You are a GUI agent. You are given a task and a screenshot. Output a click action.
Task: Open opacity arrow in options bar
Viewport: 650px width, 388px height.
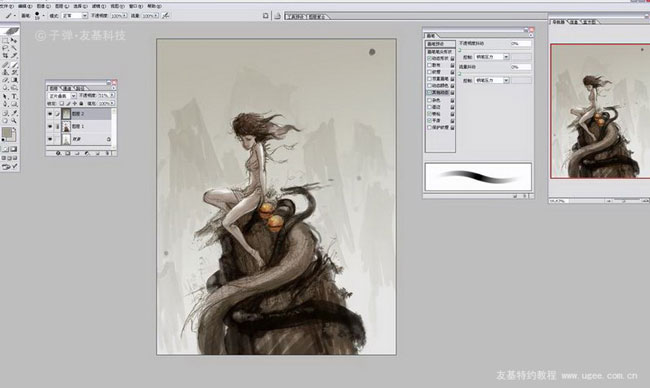click(x=124, y=16)
